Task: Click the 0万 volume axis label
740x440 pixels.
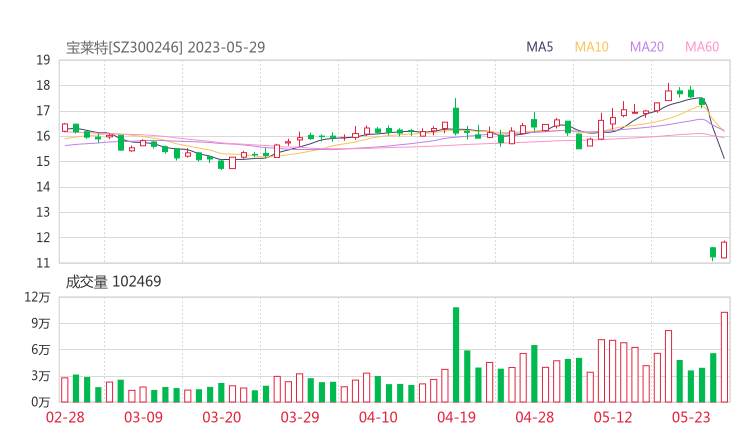Action: click(41, 402)
